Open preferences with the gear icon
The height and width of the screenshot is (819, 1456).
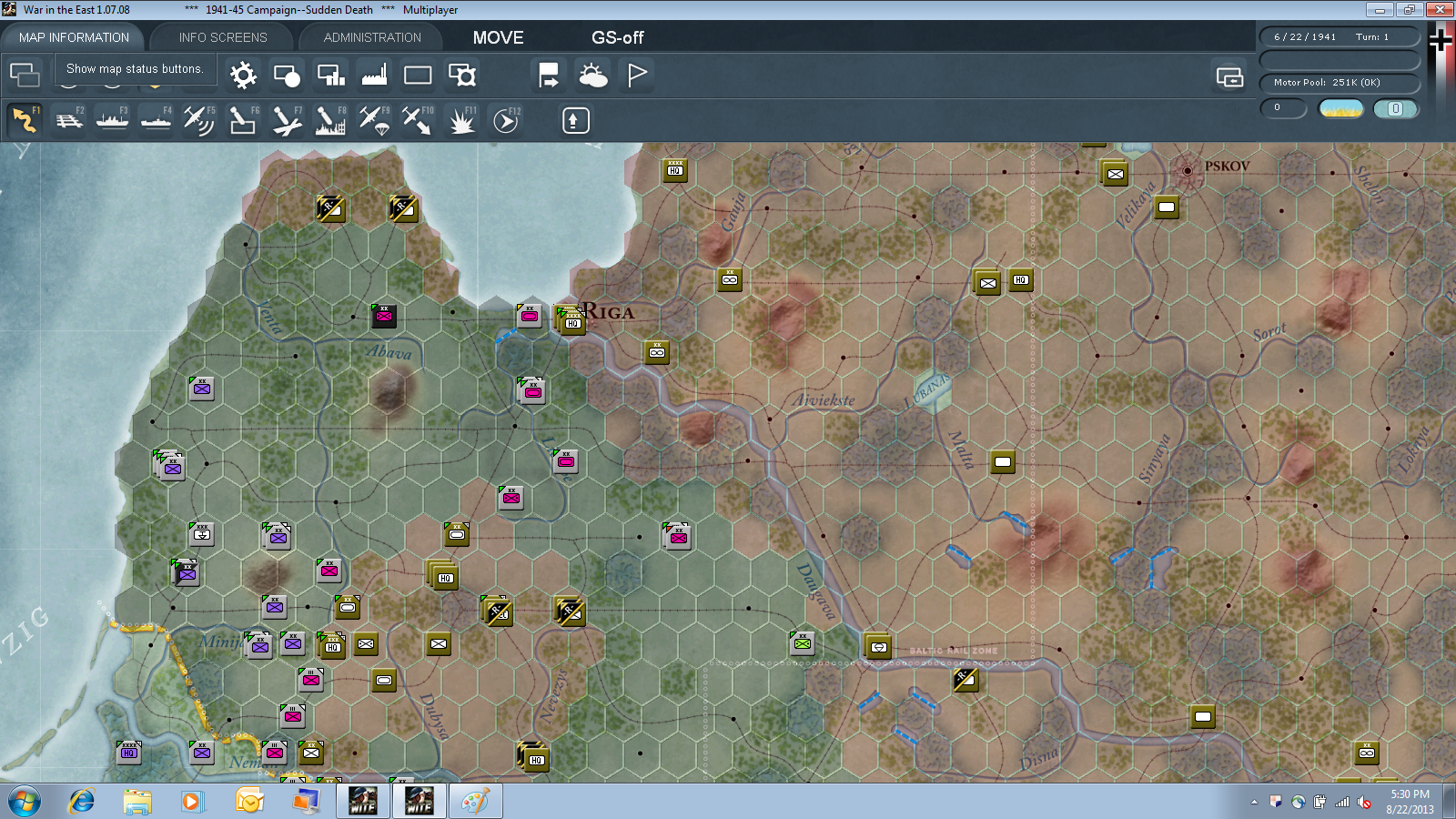click(243, 75)
